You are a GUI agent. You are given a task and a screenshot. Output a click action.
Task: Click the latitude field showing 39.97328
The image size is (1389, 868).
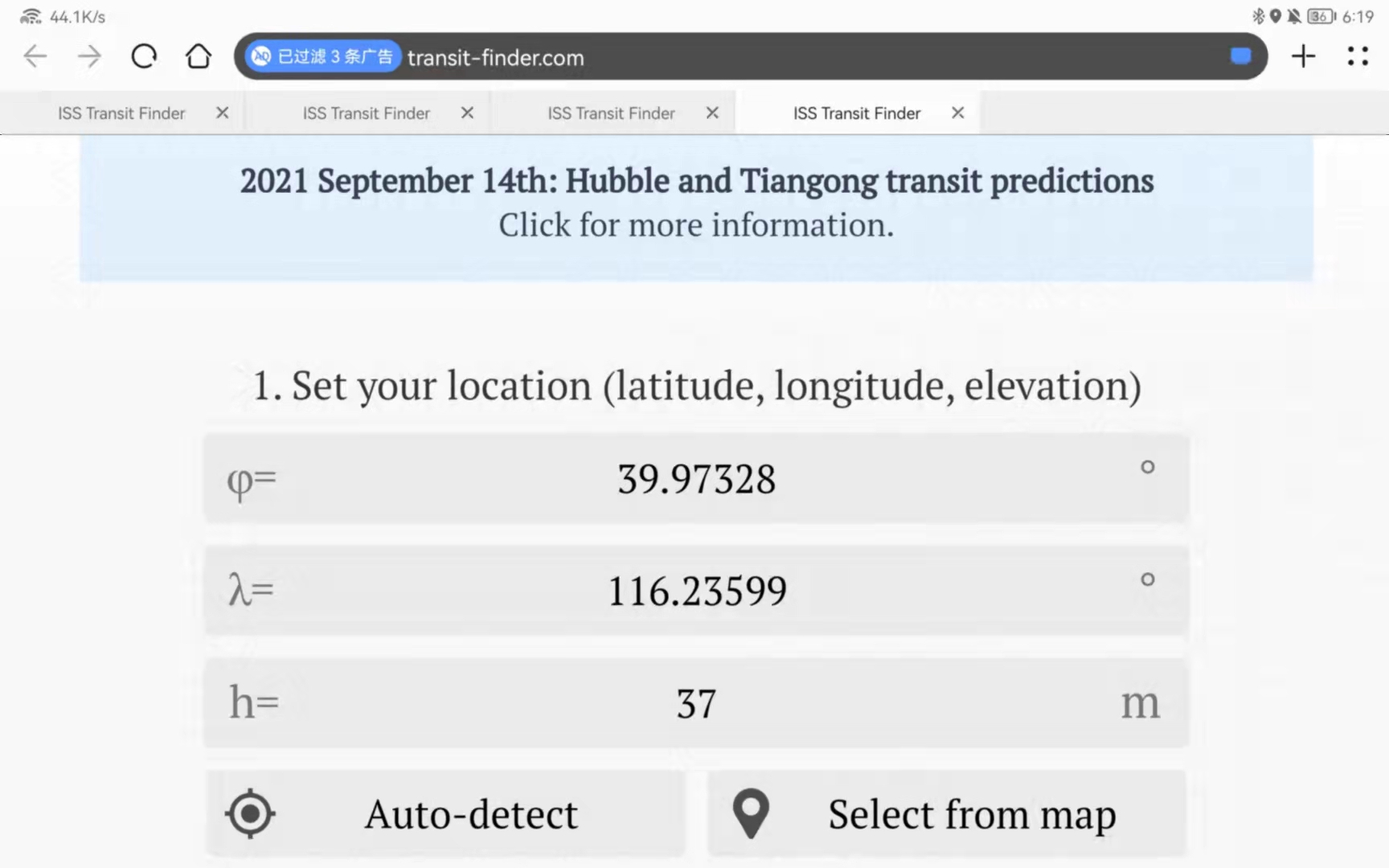coord(696,479)
